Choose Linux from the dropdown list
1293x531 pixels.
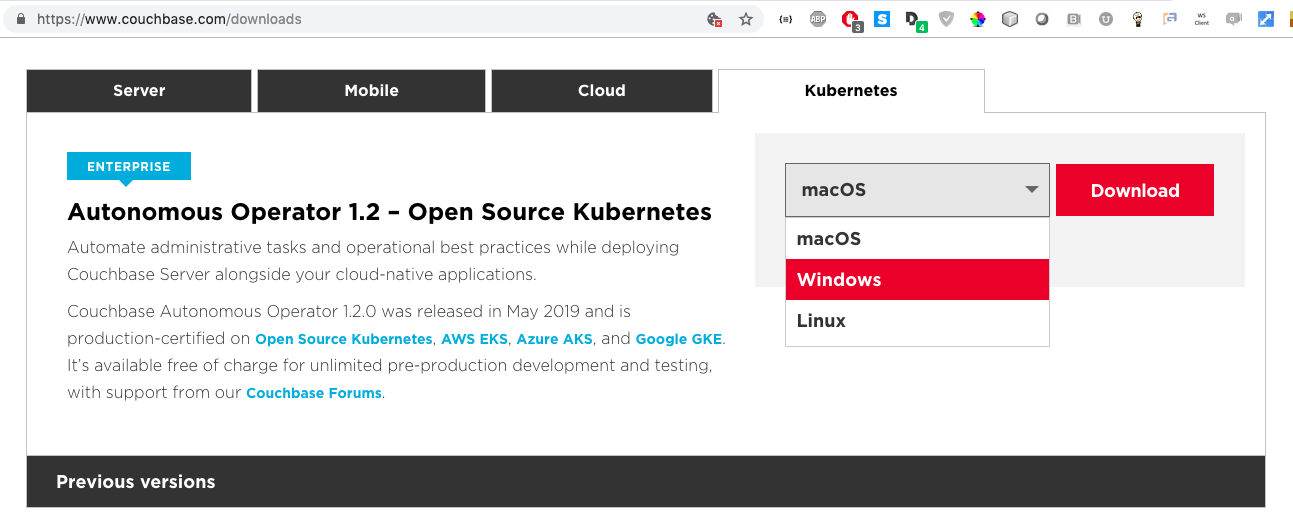pyautogui.click(x=917, y=321)
